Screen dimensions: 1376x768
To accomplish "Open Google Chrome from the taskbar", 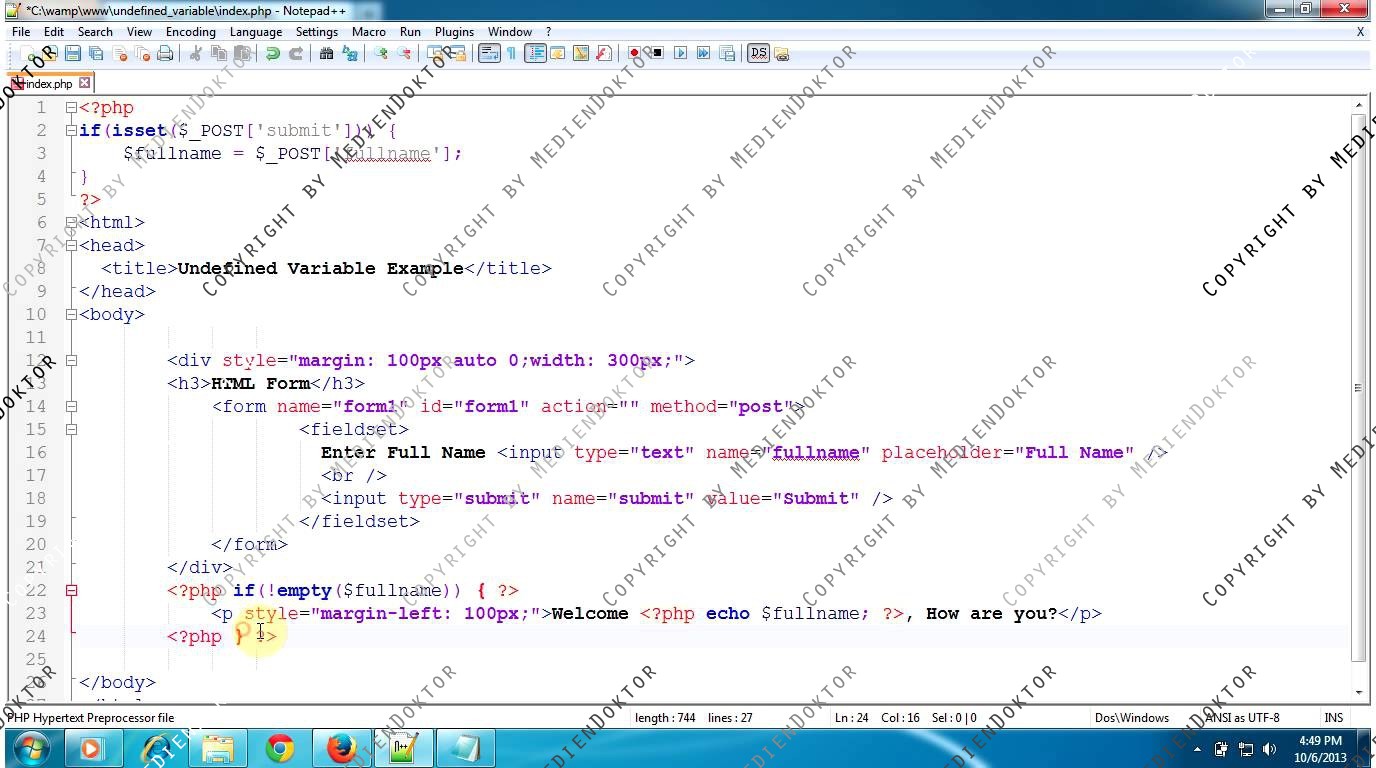I will (x=280, y=748).
